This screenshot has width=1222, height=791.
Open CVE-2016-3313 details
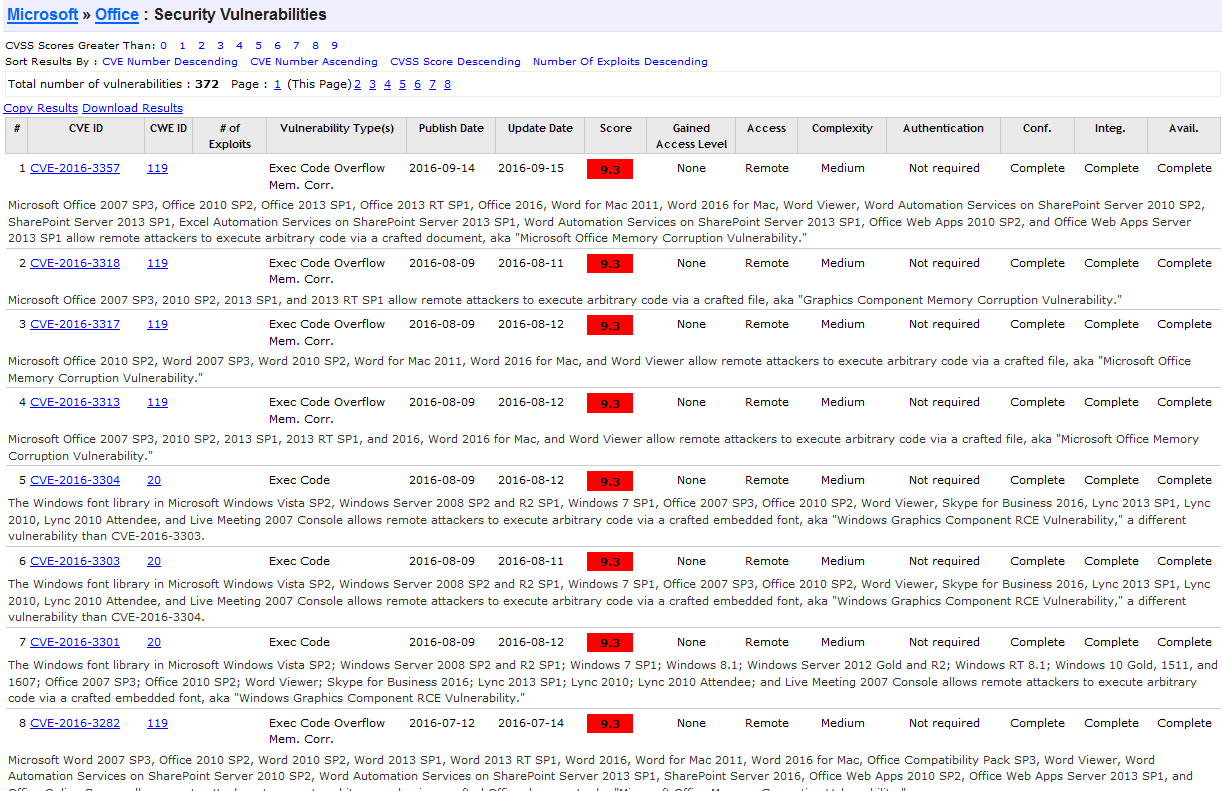[x=75, y=403]
